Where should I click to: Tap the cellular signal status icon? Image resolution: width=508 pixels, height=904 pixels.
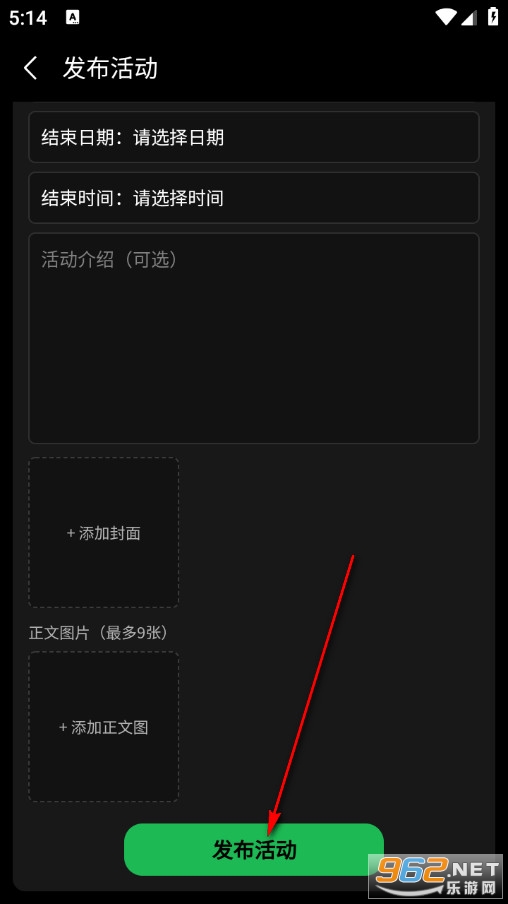click(469, 17)
